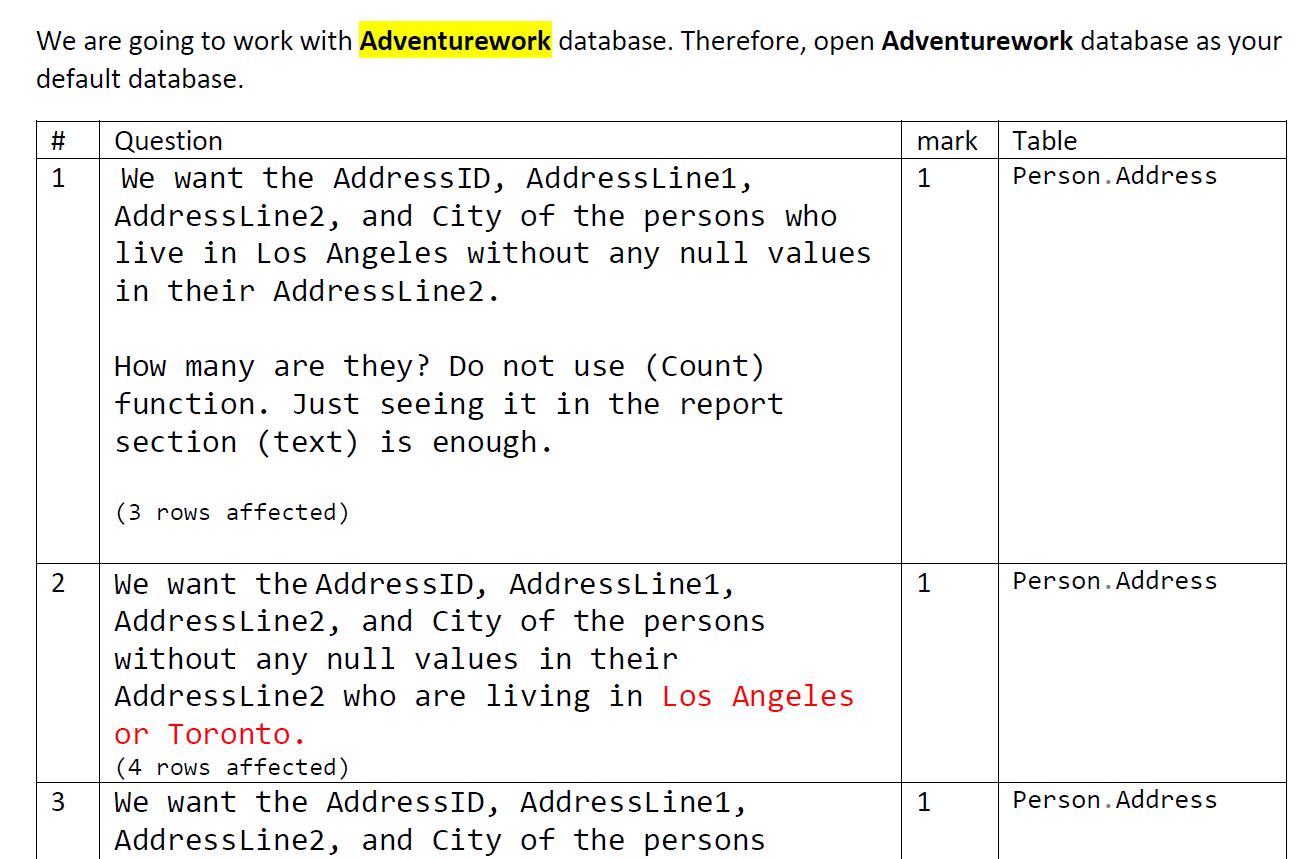Click the 'default database.' text
Screen dimensions: 1298x859
(140, 79)
